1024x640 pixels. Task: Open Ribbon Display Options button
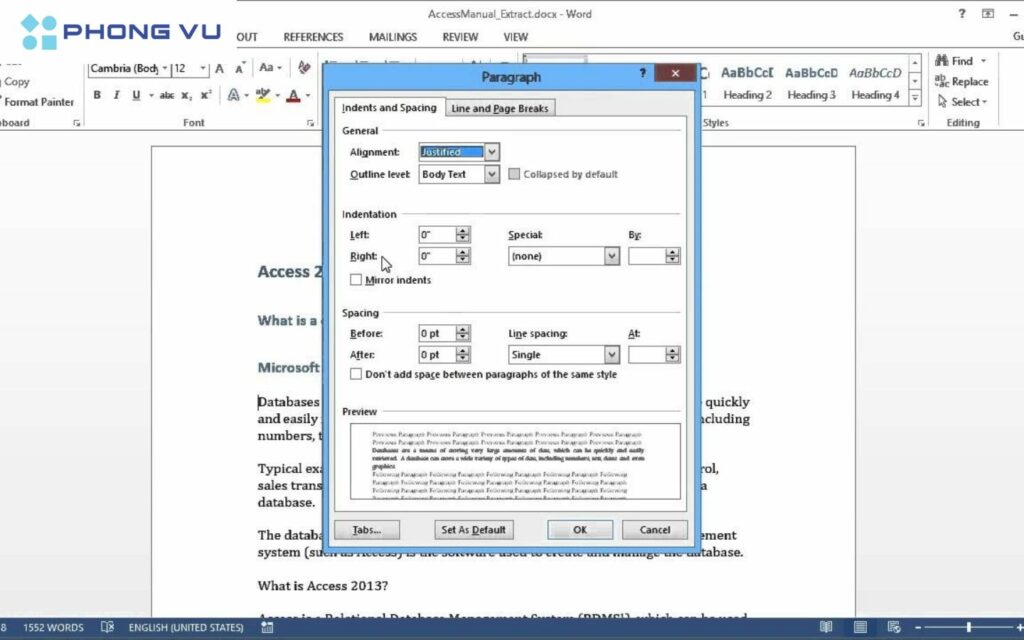(987, 14)
